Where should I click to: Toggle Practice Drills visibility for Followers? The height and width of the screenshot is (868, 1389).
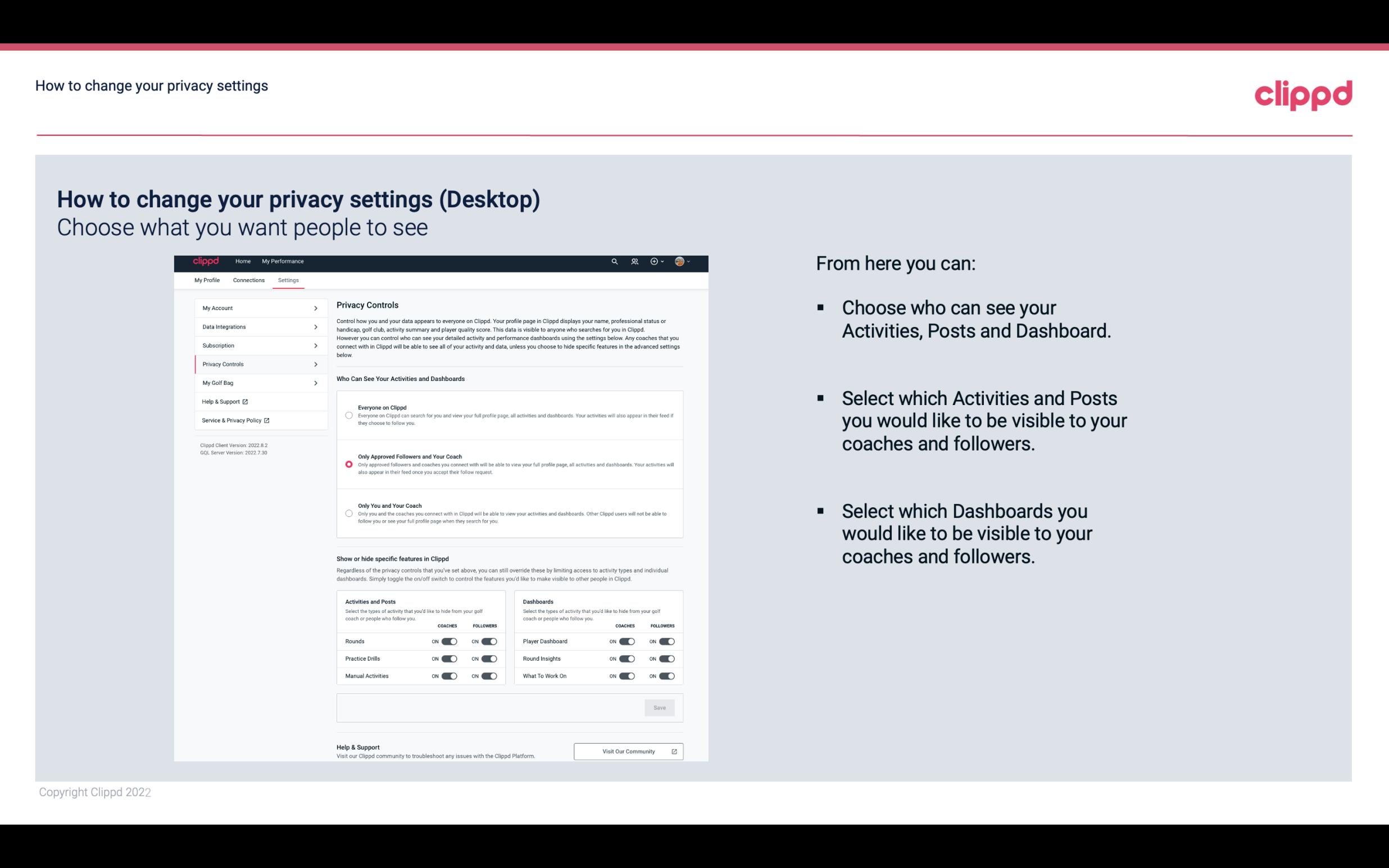coord(489,659)
